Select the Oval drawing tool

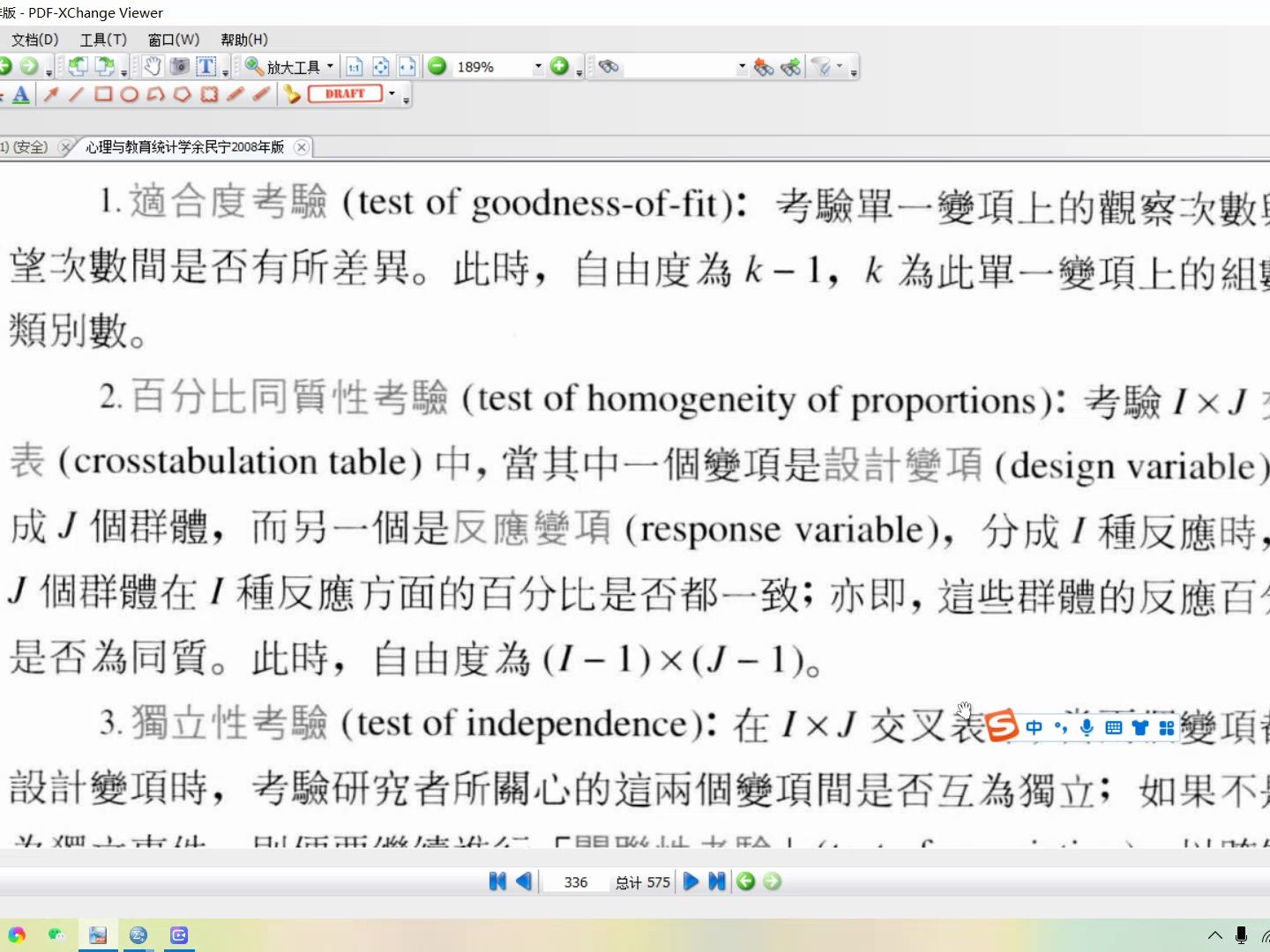click(x=130, y=94)
